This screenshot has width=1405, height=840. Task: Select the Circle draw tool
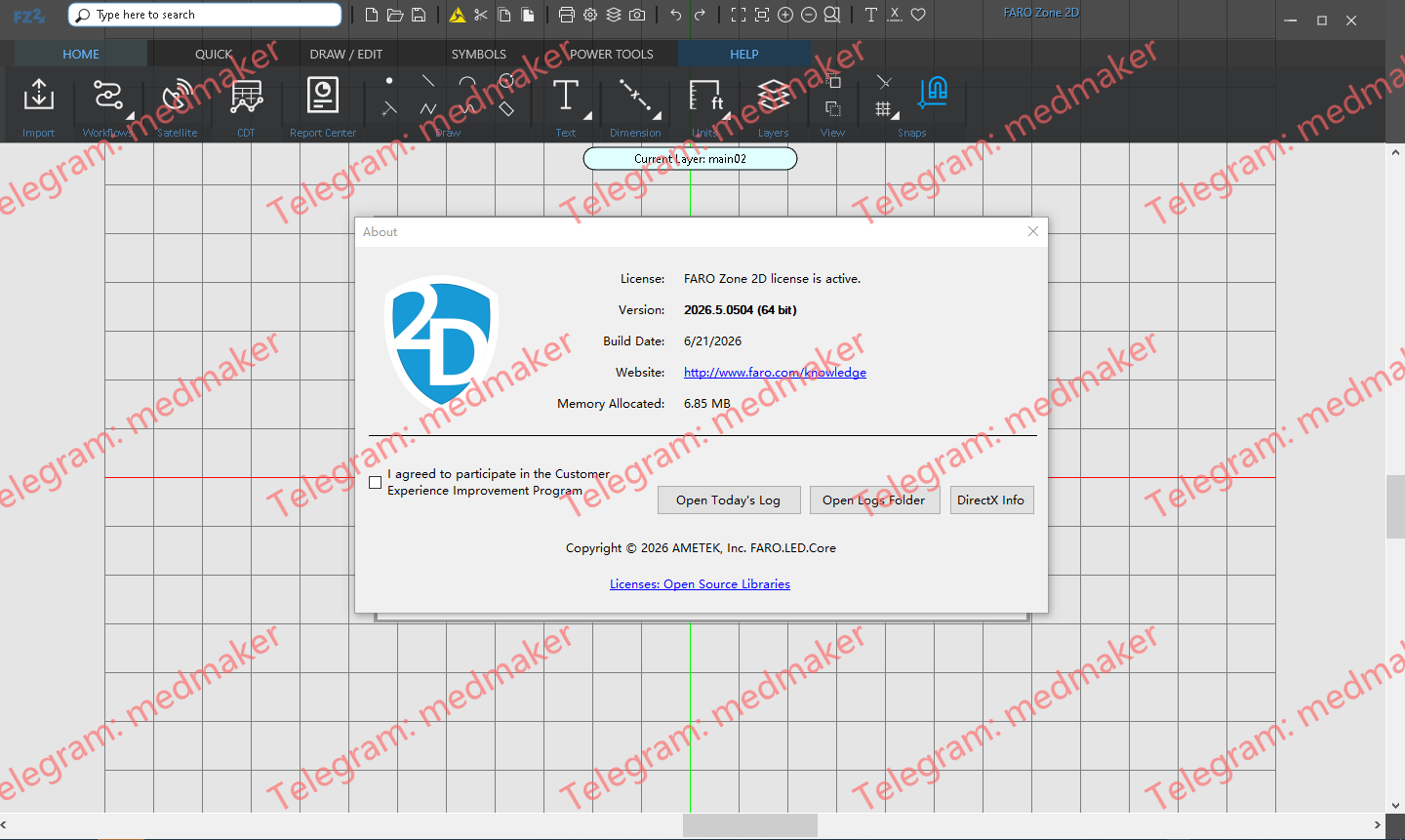pos(506,80)
